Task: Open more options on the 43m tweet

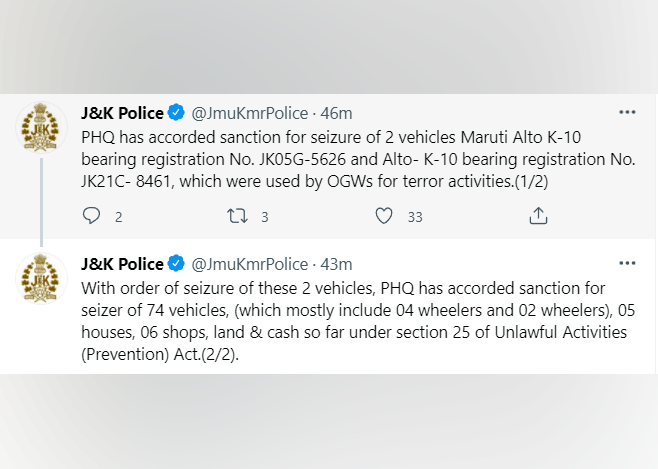Action: [x=627, y=264]
